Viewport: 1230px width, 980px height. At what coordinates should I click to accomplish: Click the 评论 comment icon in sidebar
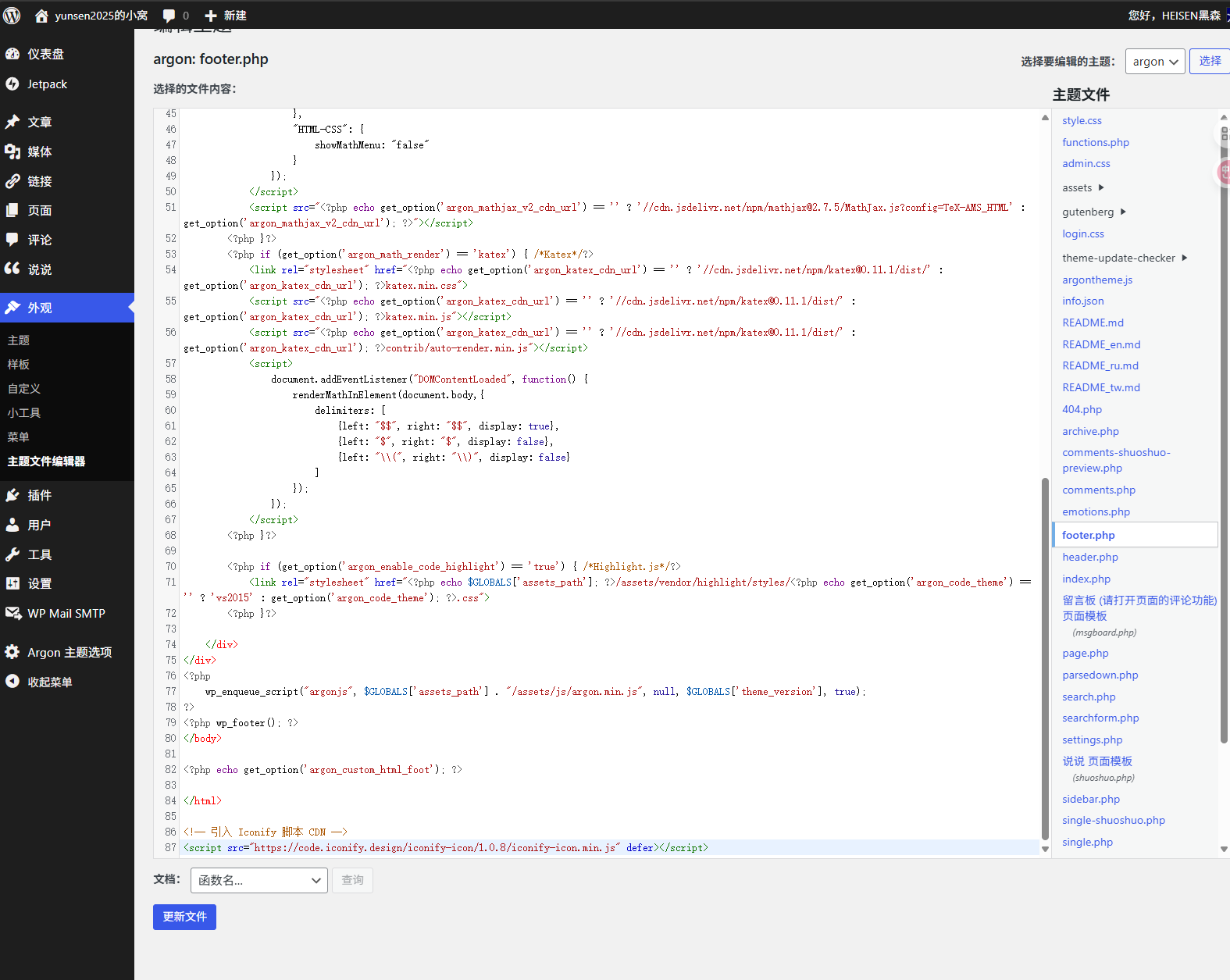(12, 240)
